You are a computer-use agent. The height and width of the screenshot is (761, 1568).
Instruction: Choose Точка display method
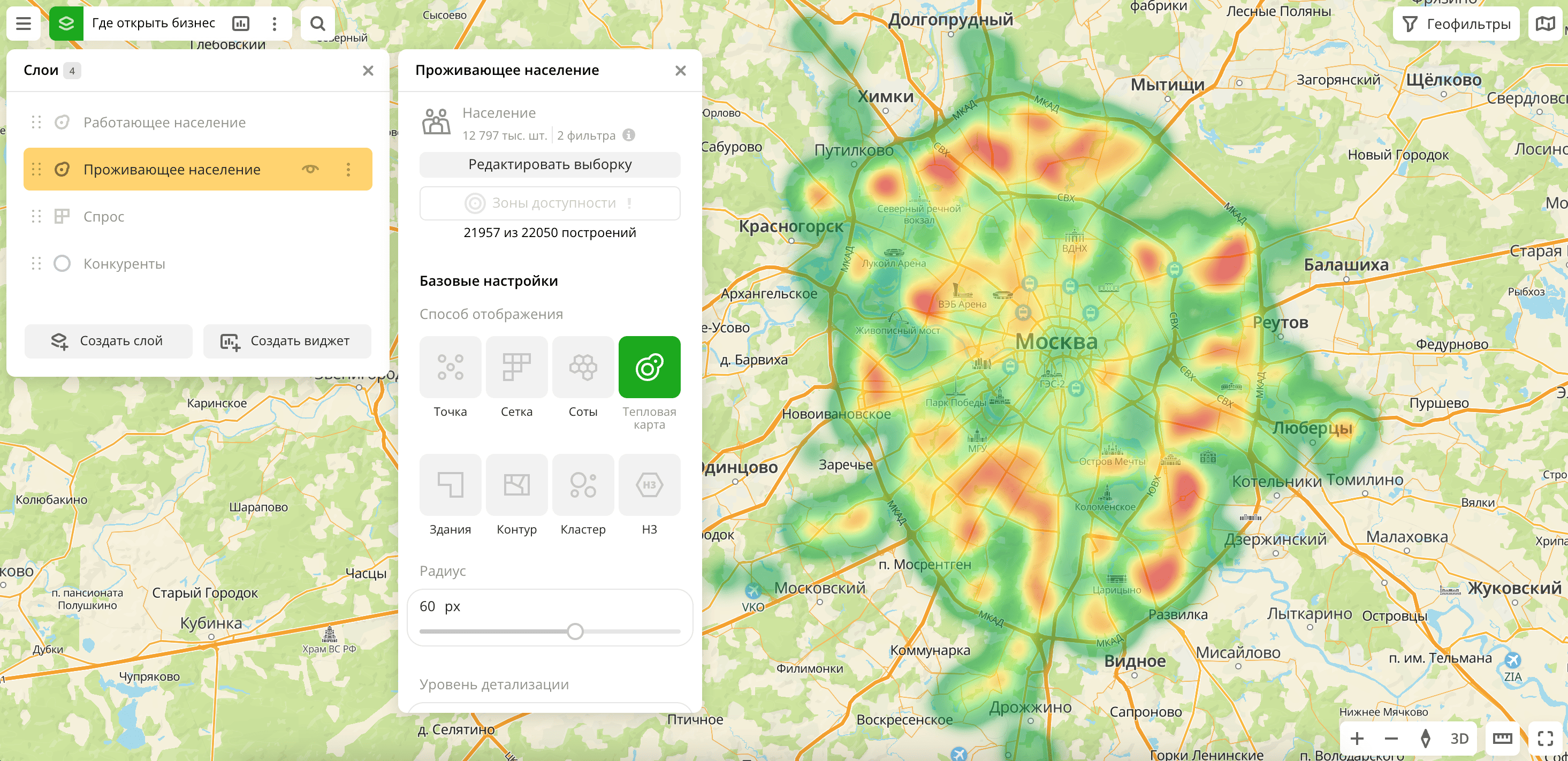coord(451,367)
